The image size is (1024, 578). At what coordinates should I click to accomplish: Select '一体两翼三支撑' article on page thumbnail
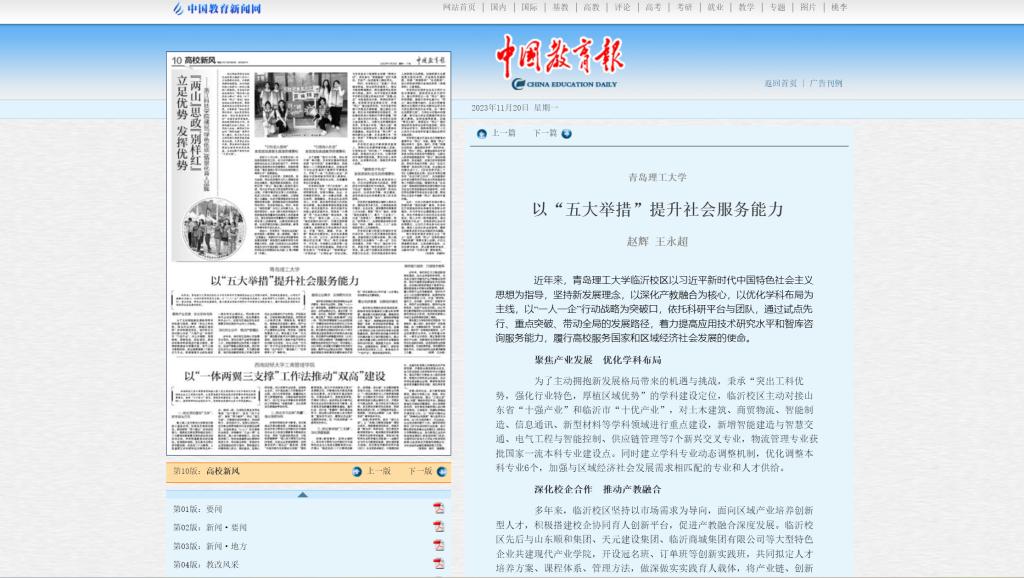pos(285,375)
